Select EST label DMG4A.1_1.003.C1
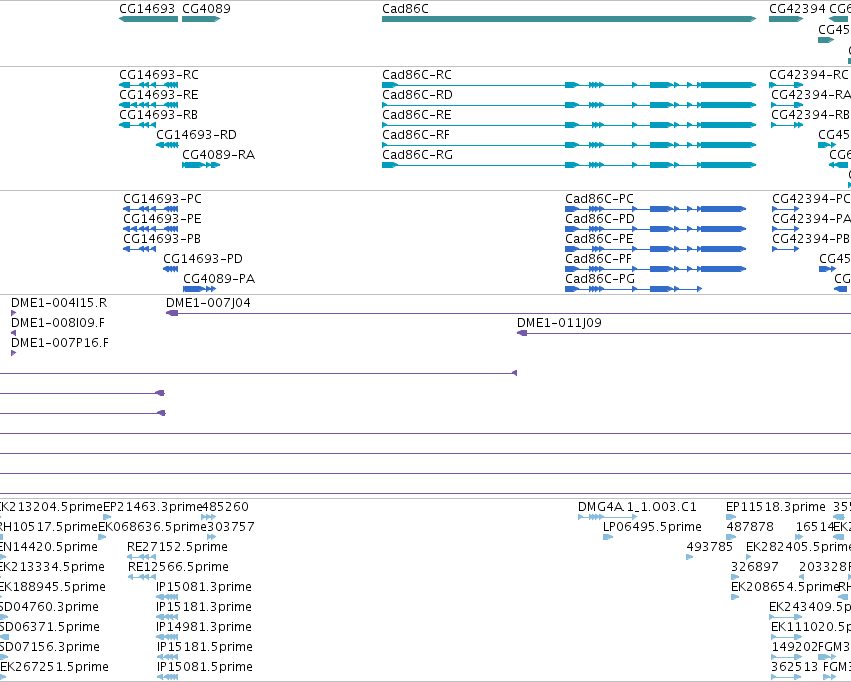 point(637,507)
